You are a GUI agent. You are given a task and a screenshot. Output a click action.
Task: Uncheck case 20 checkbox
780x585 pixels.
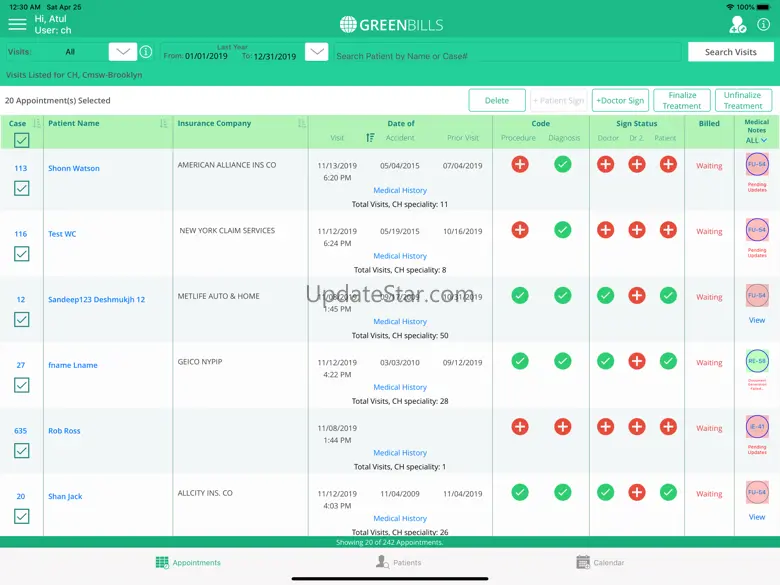[21, 516]
